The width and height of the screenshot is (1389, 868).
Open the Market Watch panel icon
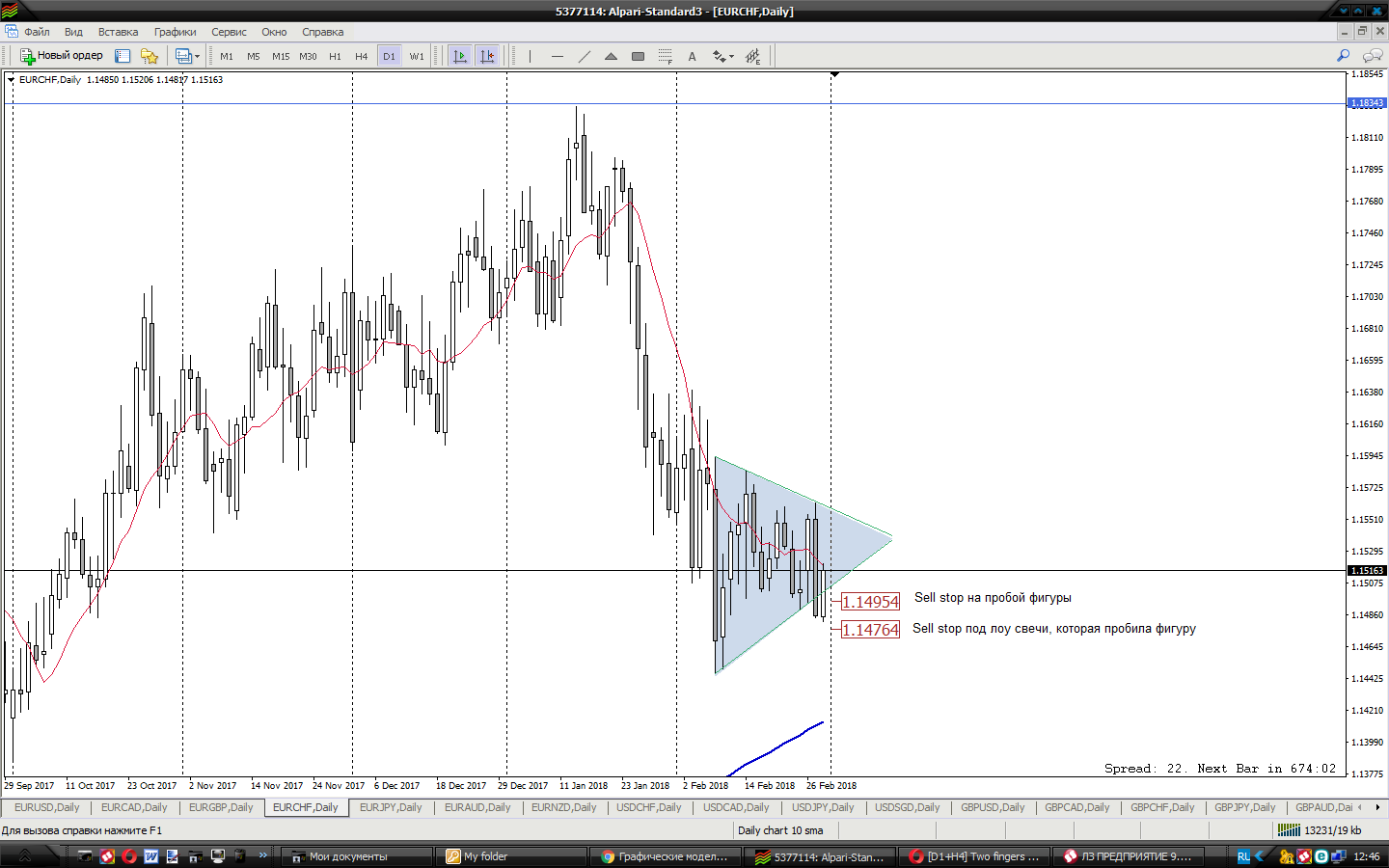coord(123,56)
